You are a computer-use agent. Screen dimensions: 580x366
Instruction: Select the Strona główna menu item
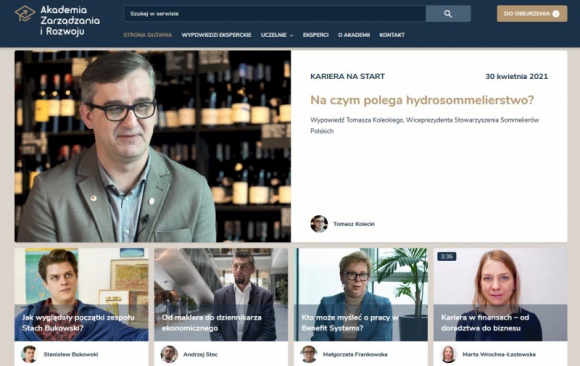pos(148,35)
